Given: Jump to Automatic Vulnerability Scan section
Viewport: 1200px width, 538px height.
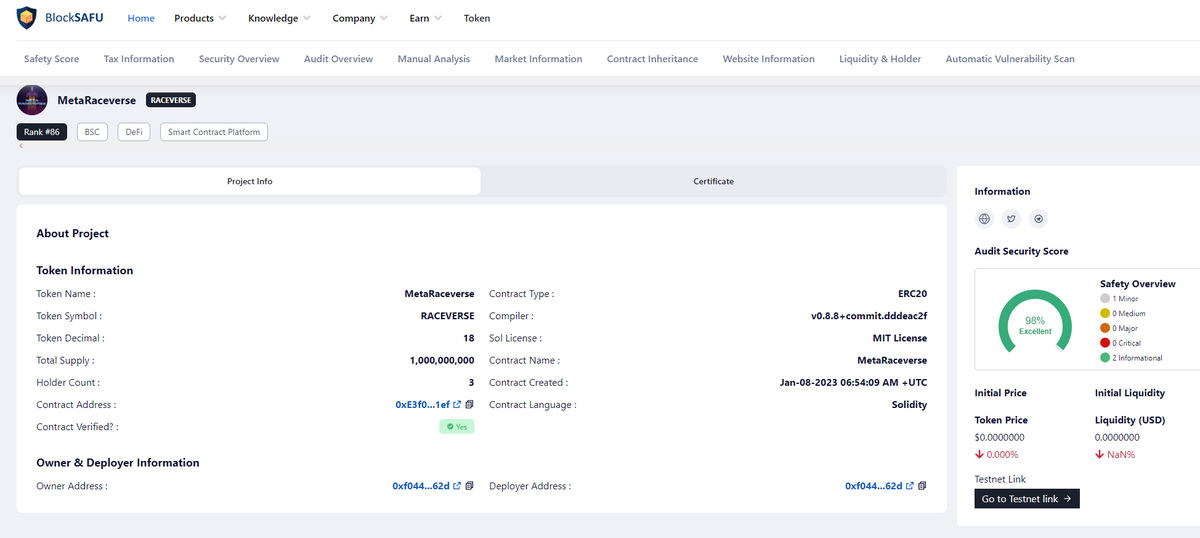Looking at the screenshot, I should [x=1010, y=59].
